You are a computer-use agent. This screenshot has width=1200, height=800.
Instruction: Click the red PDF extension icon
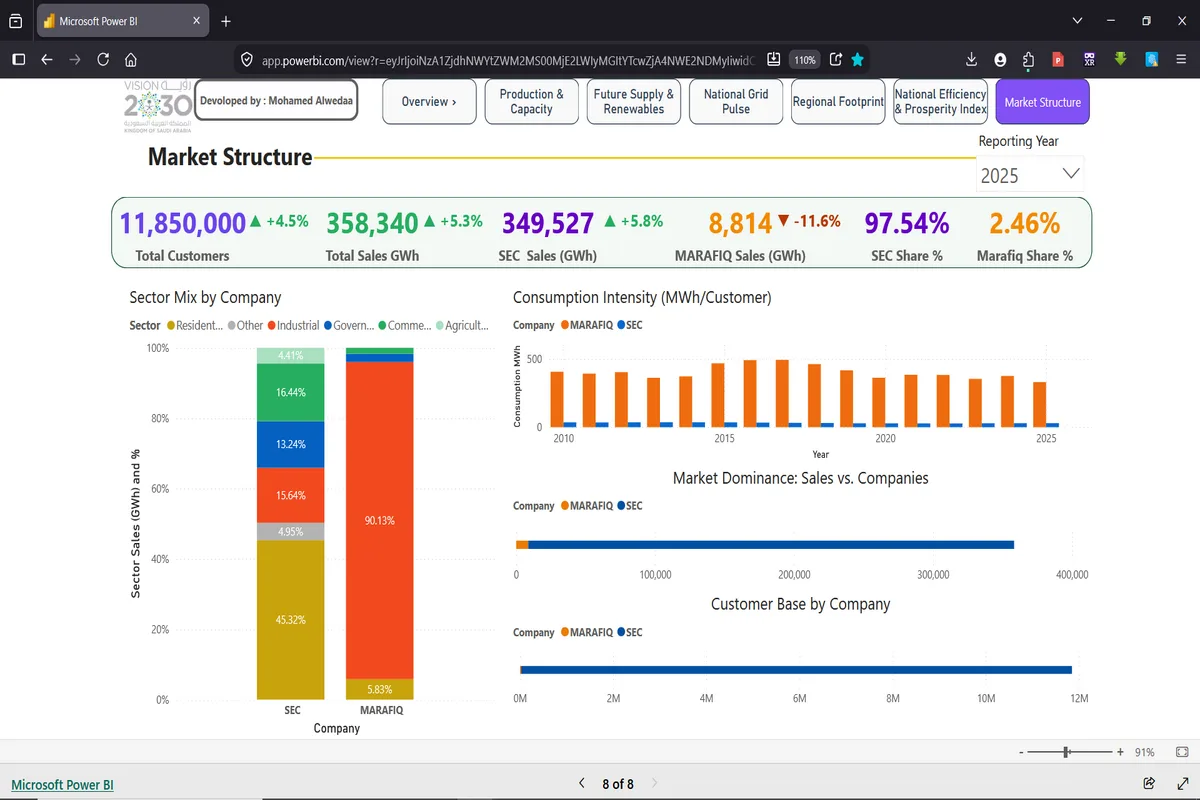click(x=1058, y=60)
